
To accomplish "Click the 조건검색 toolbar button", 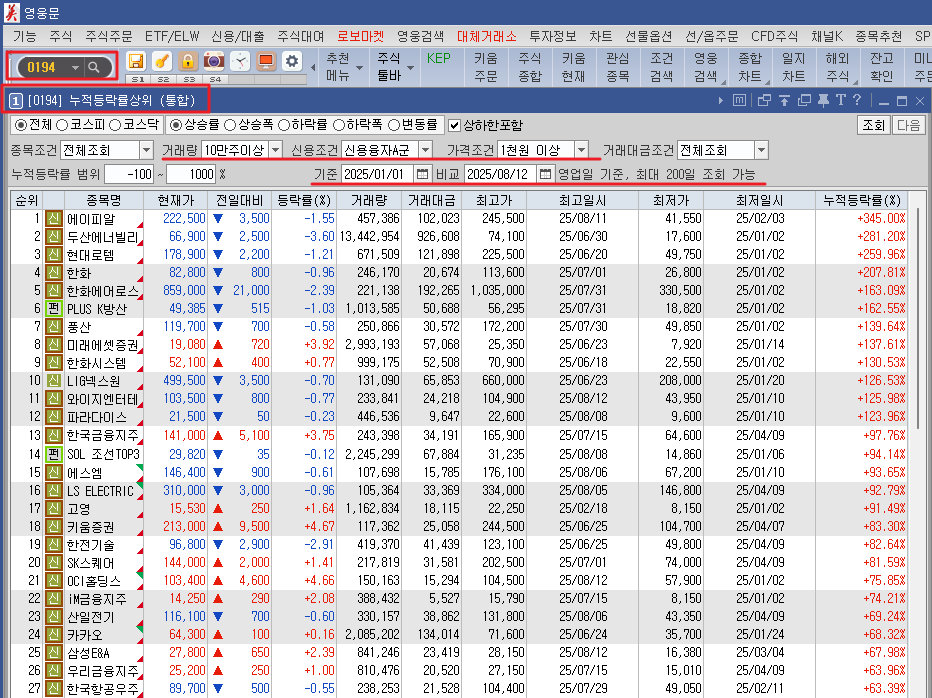I will [x=662, y=67].
